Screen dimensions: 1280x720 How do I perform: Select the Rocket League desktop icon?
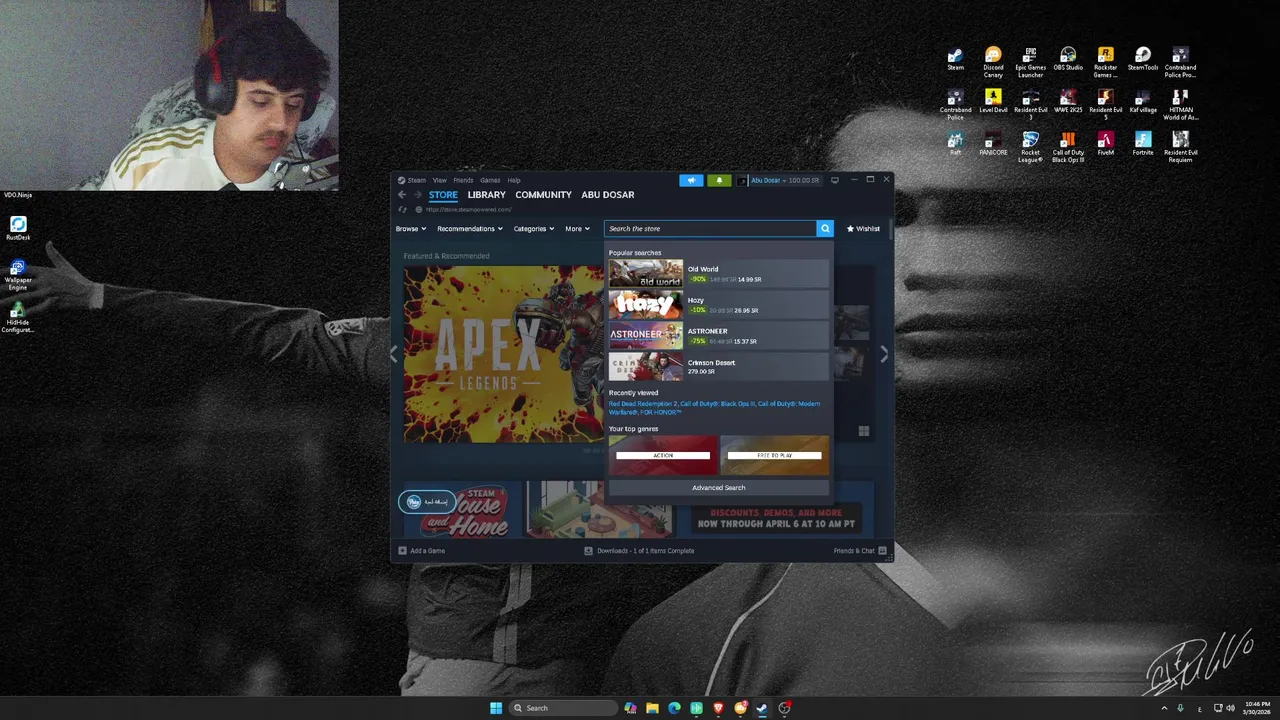1030,147
